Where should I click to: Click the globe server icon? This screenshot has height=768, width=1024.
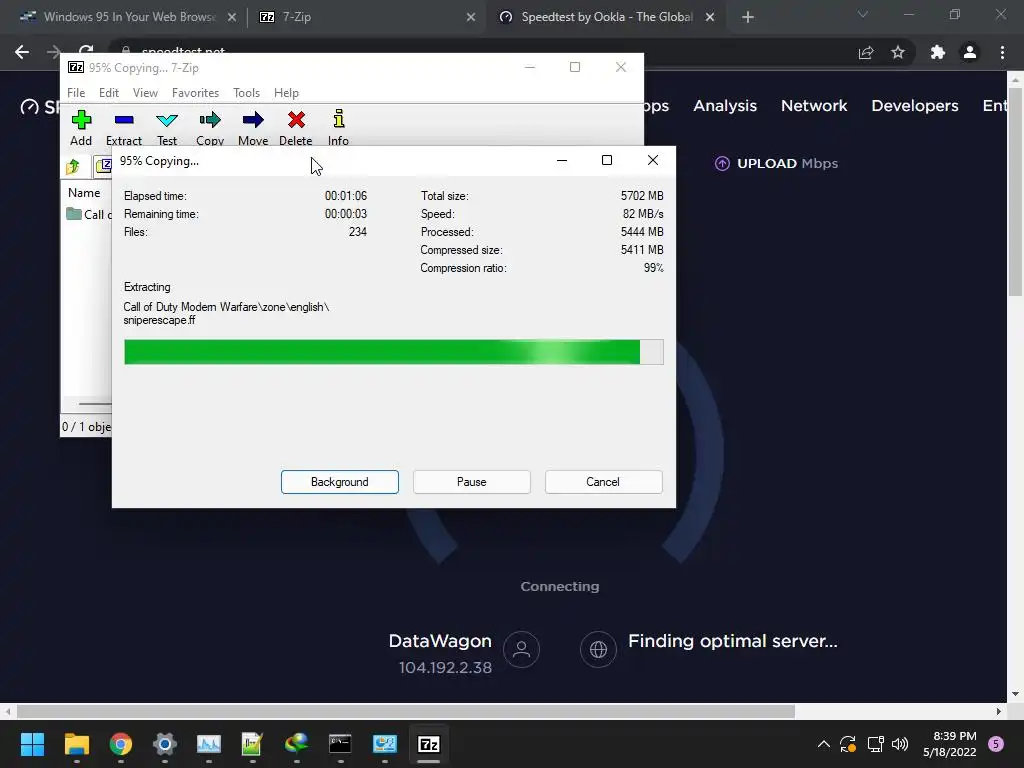tap(598, 650)
